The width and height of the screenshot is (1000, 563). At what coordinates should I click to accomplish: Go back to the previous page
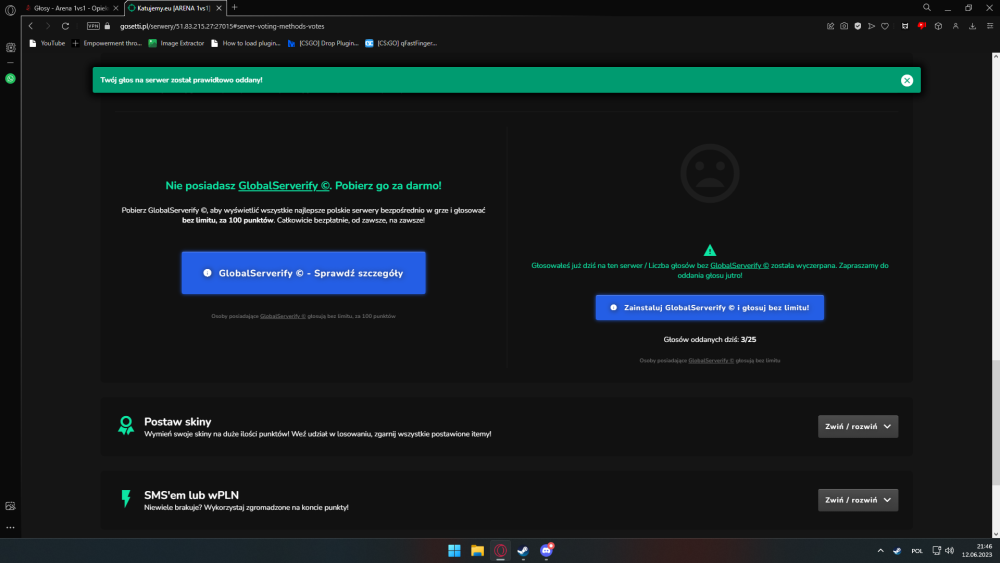click(x=31, y=26)
